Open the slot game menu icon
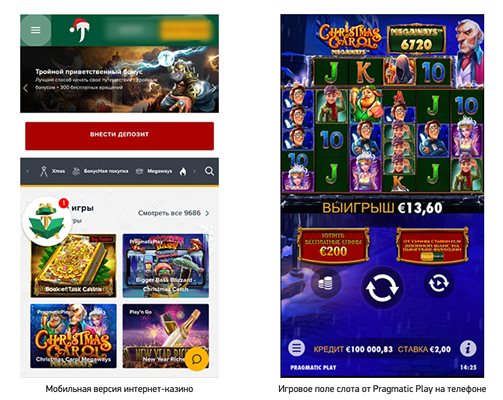The height and width of the screenshot is (400, 503). (296, 349)
